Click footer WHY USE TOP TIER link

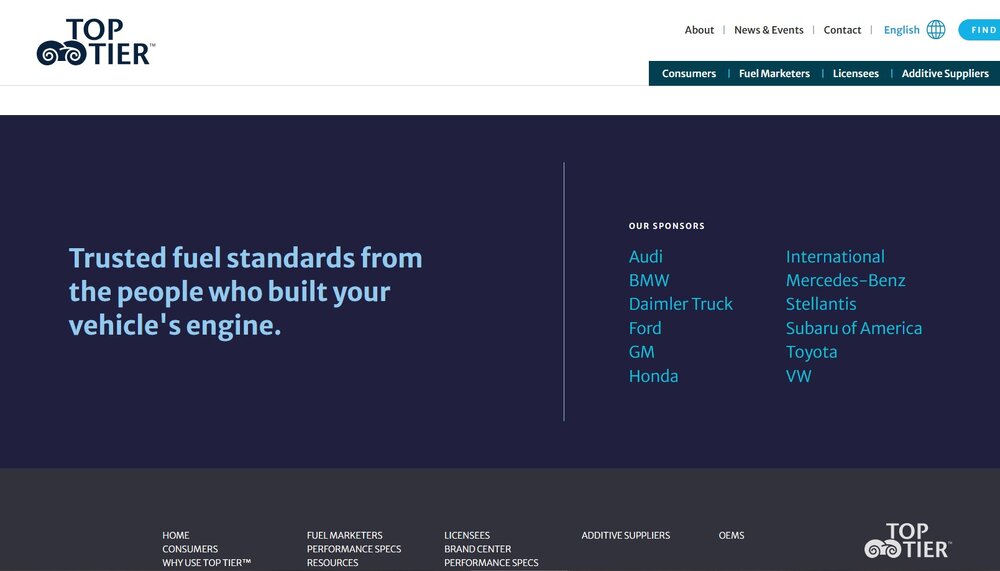pyautogui.click(x=206, y=563)
